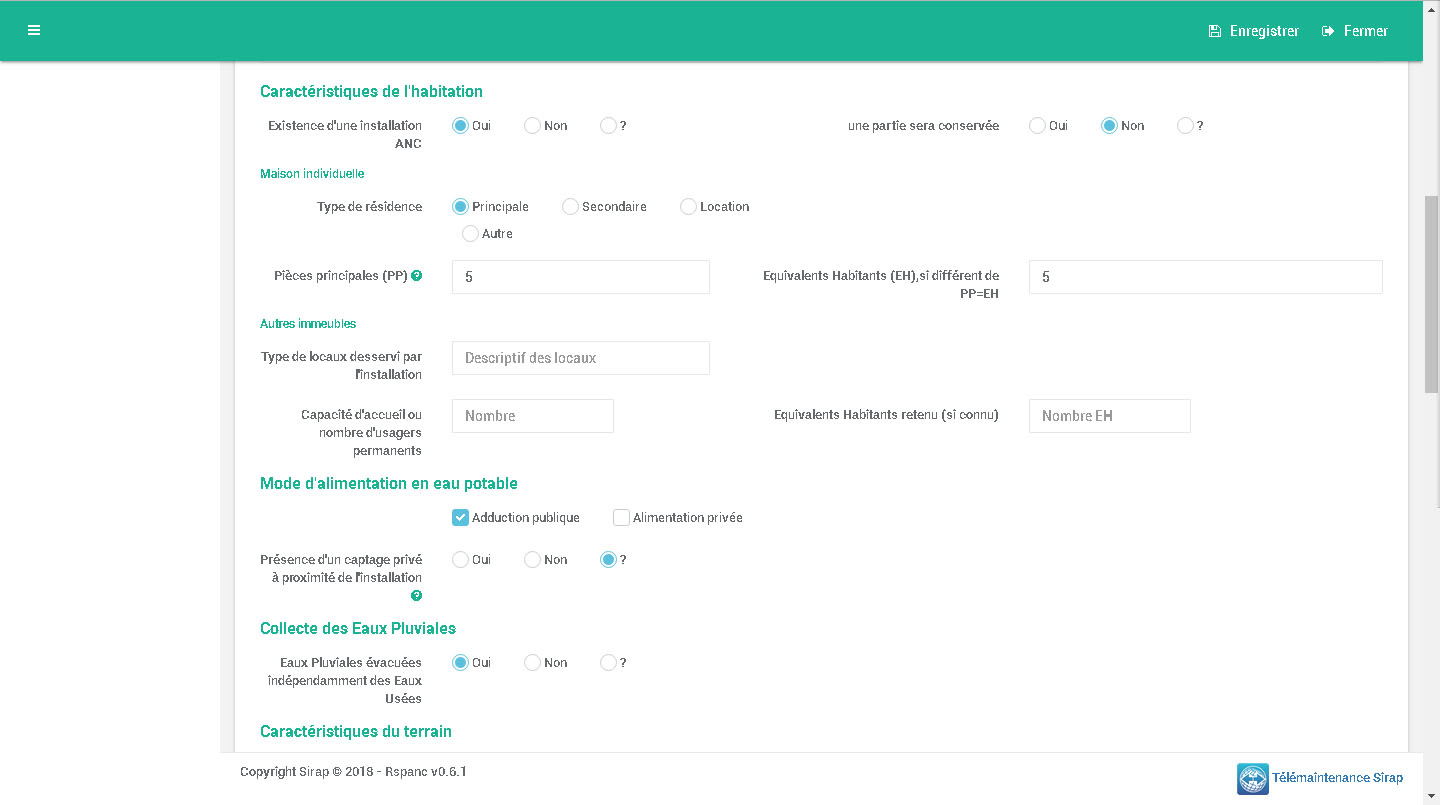Click help icon next to Pièces principales
The height and width of the screenshot is (805, 1440).
point(416,275)
